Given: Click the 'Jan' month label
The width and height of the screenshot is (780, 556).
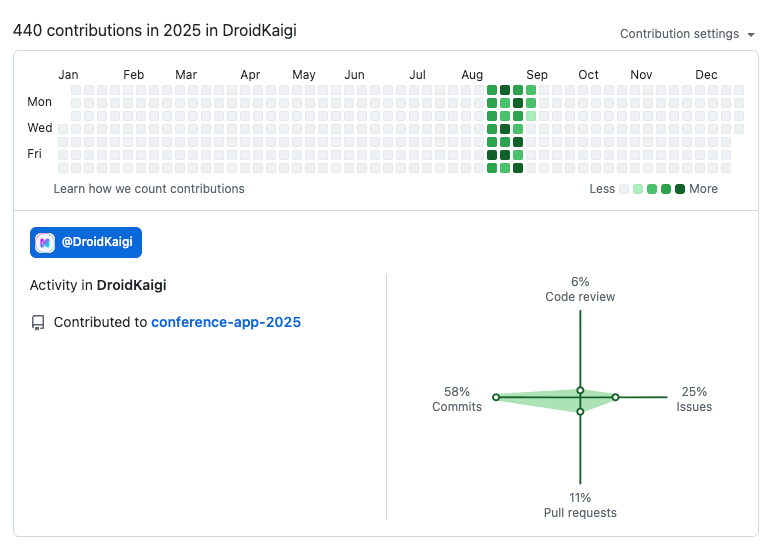Looking at the screenshot, I should (x=68, y=75).
